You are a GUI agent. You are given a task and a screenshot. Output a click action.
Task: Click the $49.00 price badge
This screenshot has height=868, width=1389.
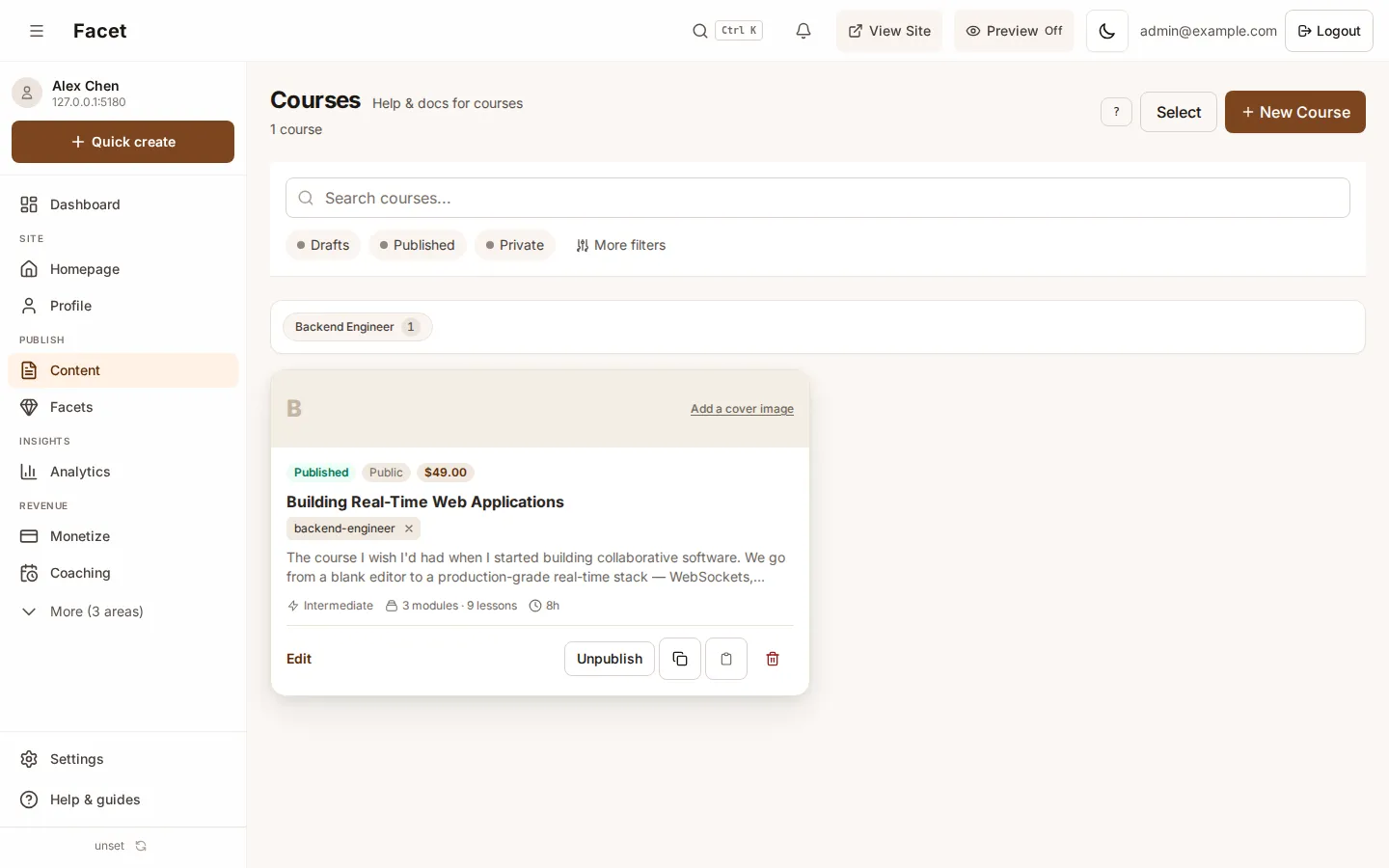(446, 473)
